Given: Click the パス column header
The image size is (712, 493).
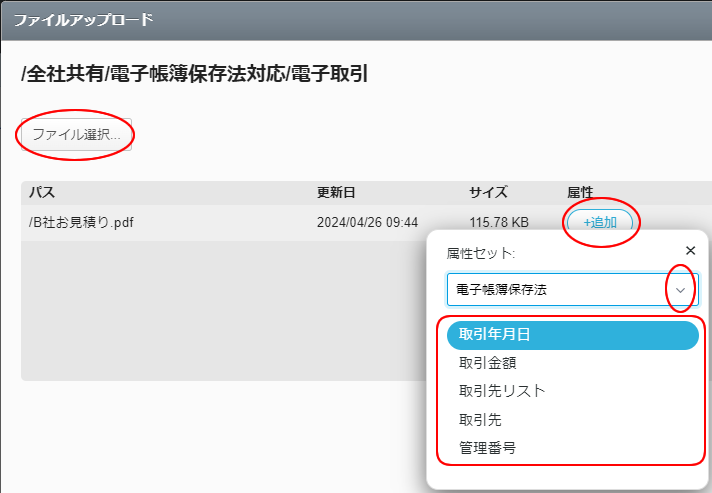Looking at the screenshot, I should [x=42, y=192].
